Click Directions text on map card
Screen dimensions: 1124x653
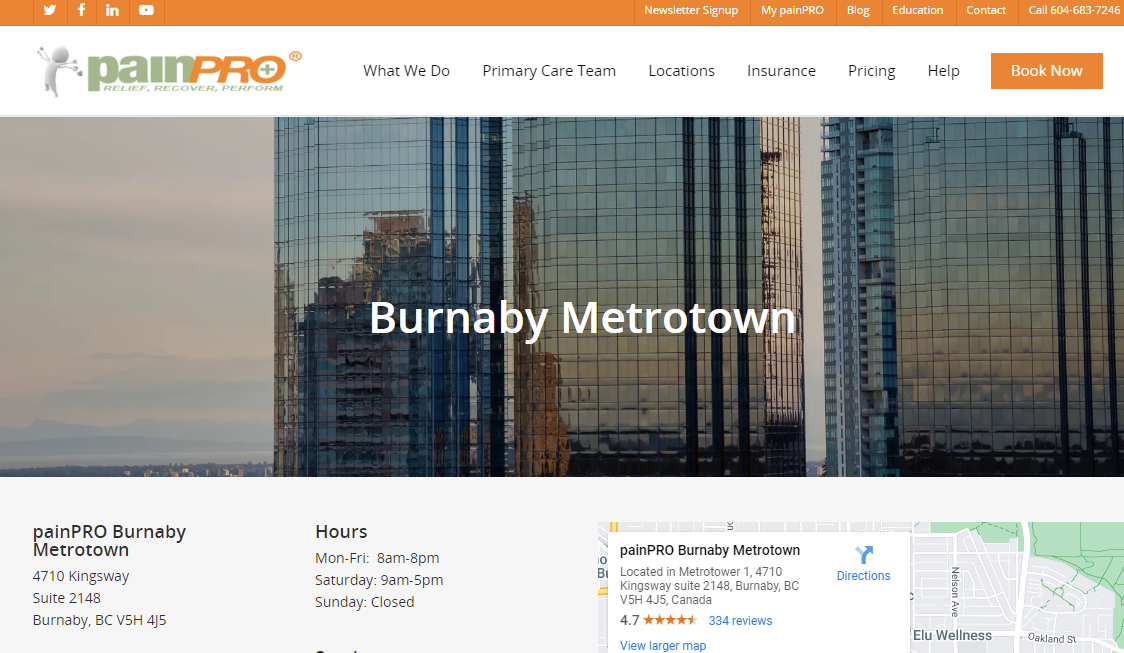tap(863, 576)
